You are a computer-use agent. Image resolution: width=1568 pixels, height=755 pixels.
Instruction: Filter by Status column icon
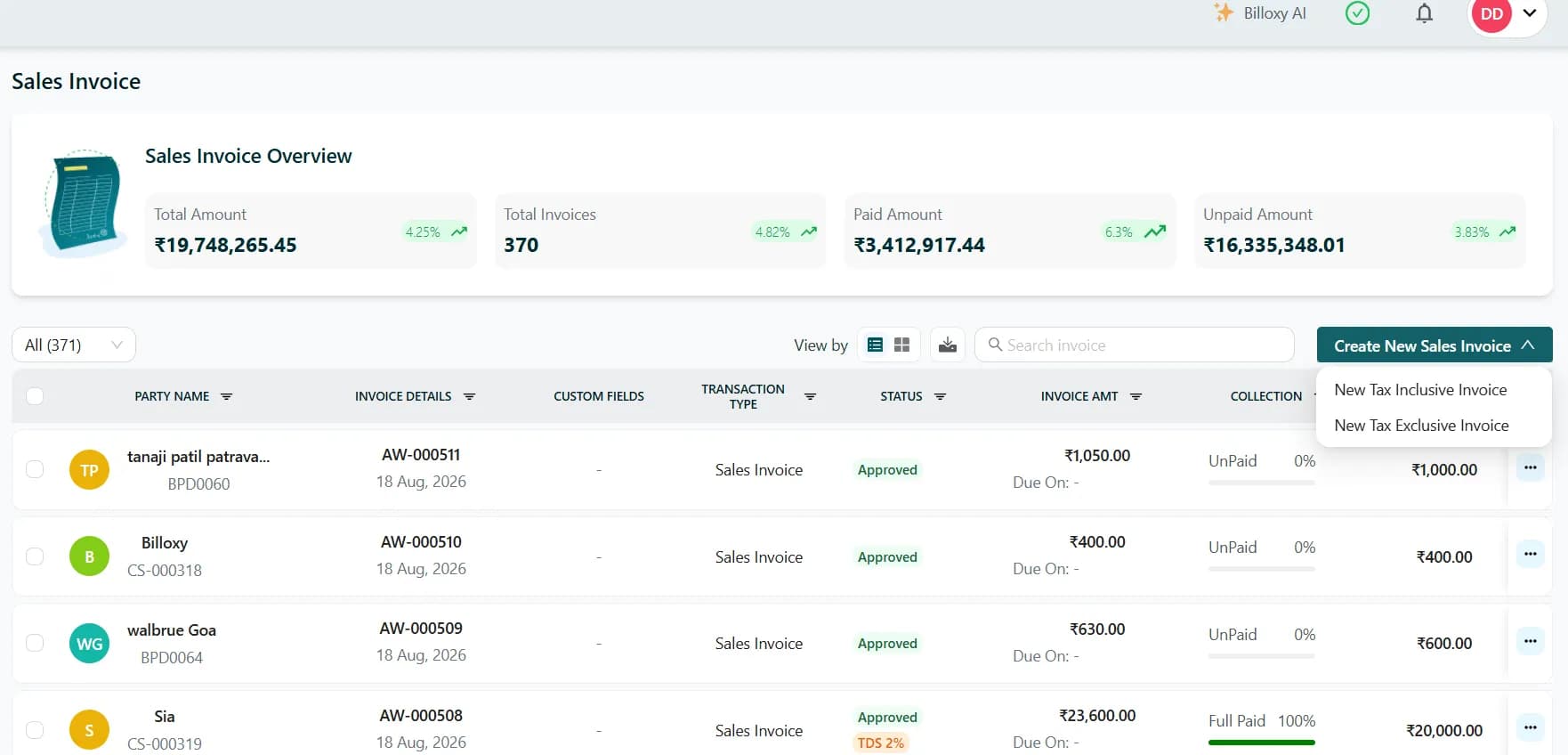point(940,396)
